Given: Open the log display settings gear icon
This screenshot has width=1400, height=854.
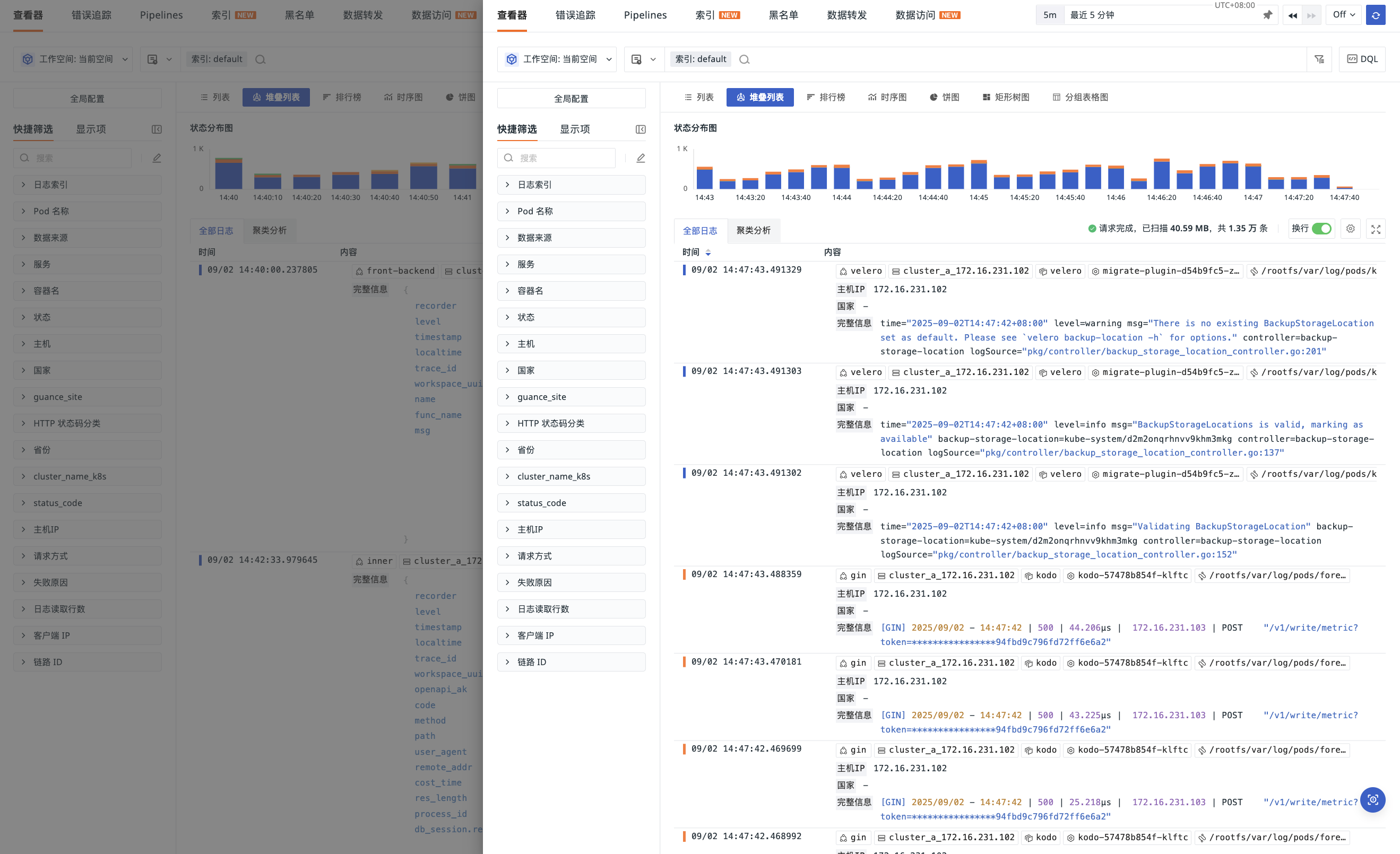Looking at the screenshot, I should [1350, 228].
